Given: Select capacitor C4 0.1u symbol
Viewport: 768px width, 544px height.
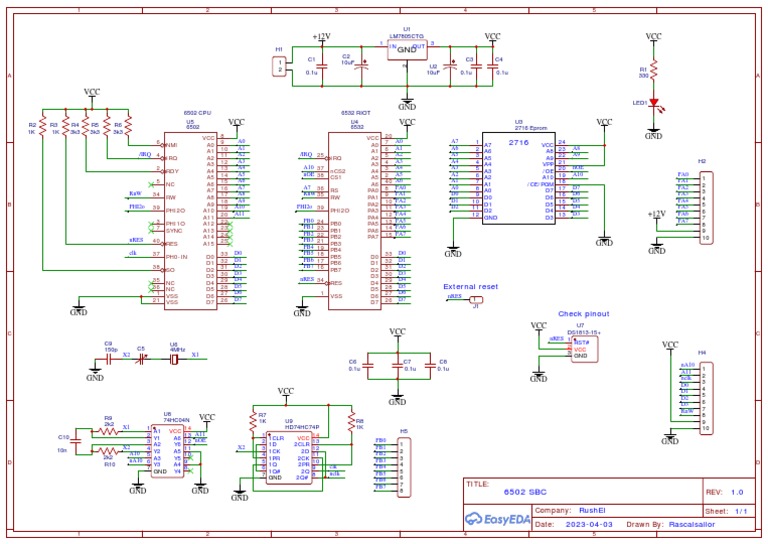Looking at the screenshot, I should [492, 67].
